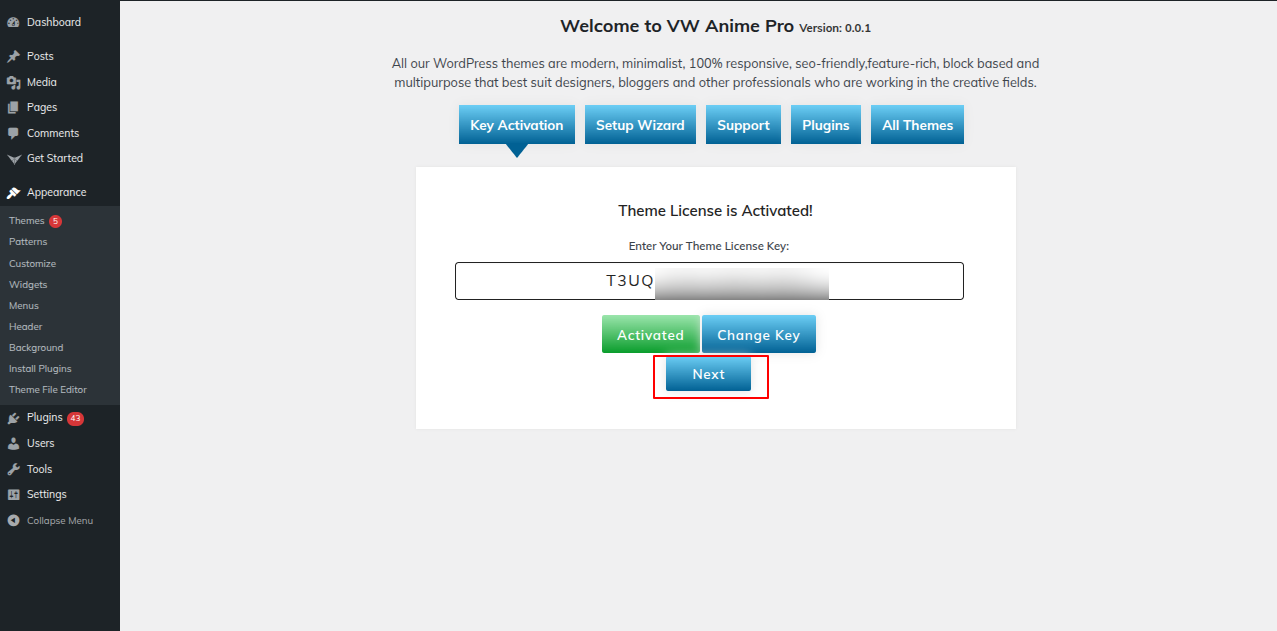Click the Dashboard gauge icon

pos(13,22)
